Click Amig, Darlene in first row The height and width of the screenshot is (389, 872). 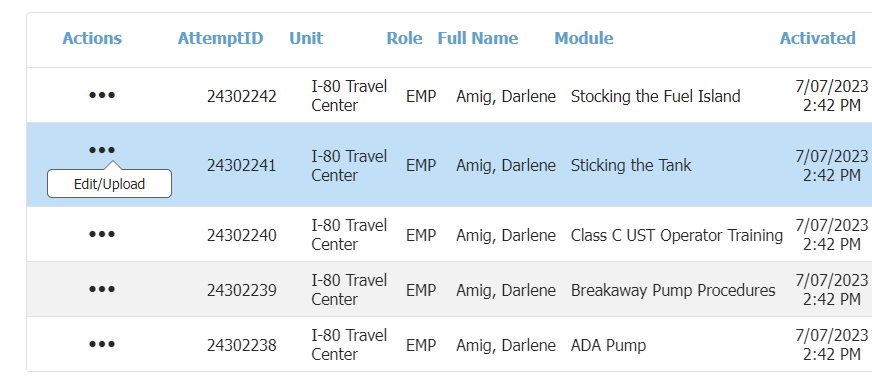pos(506,96)
